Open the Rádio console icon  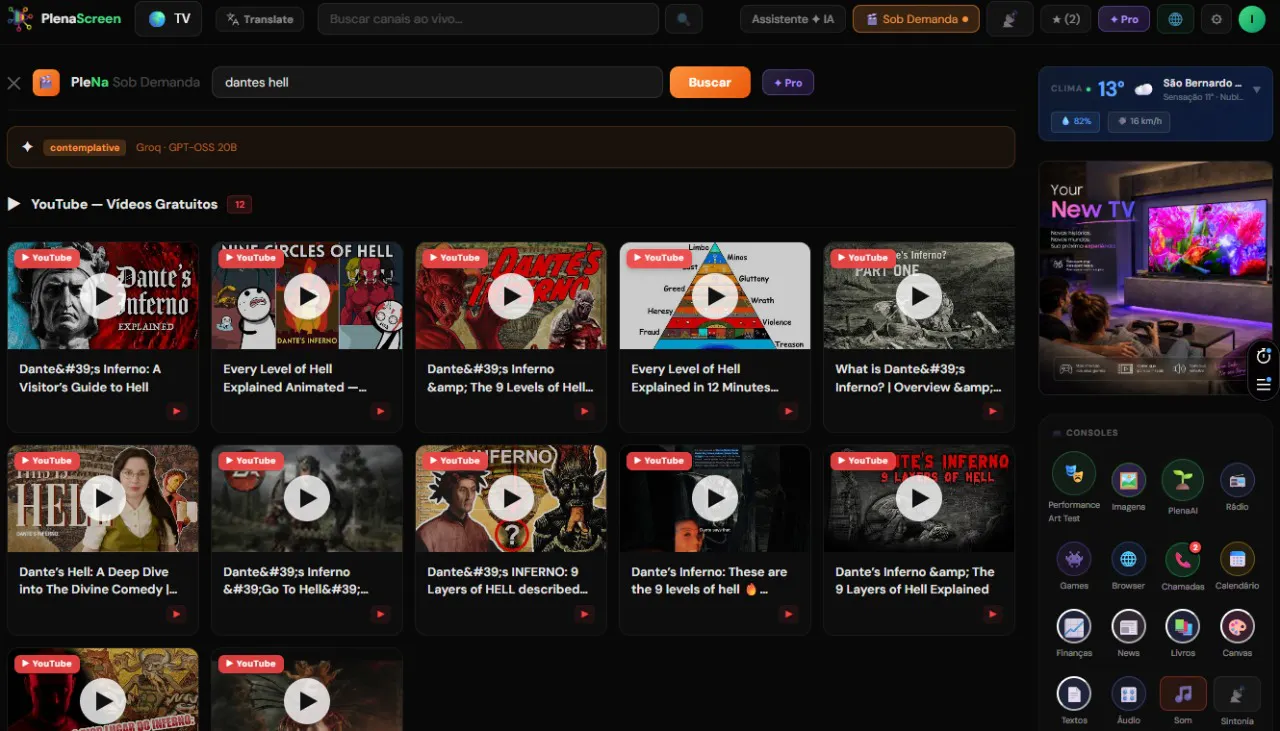pyautogui.click(x=1237, y=480)
